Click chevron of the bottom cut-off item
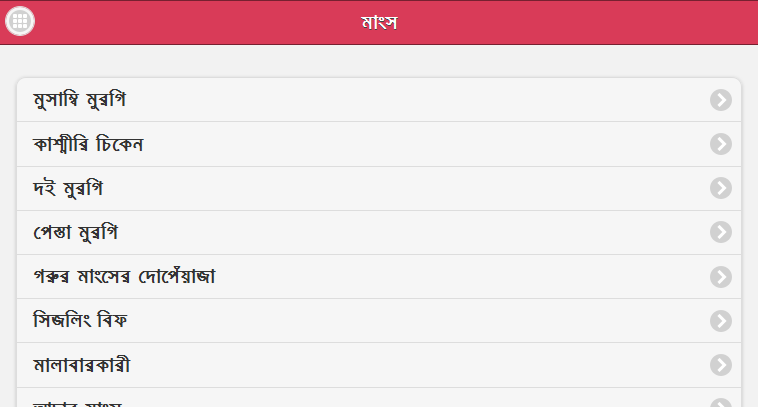The width and height of the screenshot is (758, 407). 721,402
